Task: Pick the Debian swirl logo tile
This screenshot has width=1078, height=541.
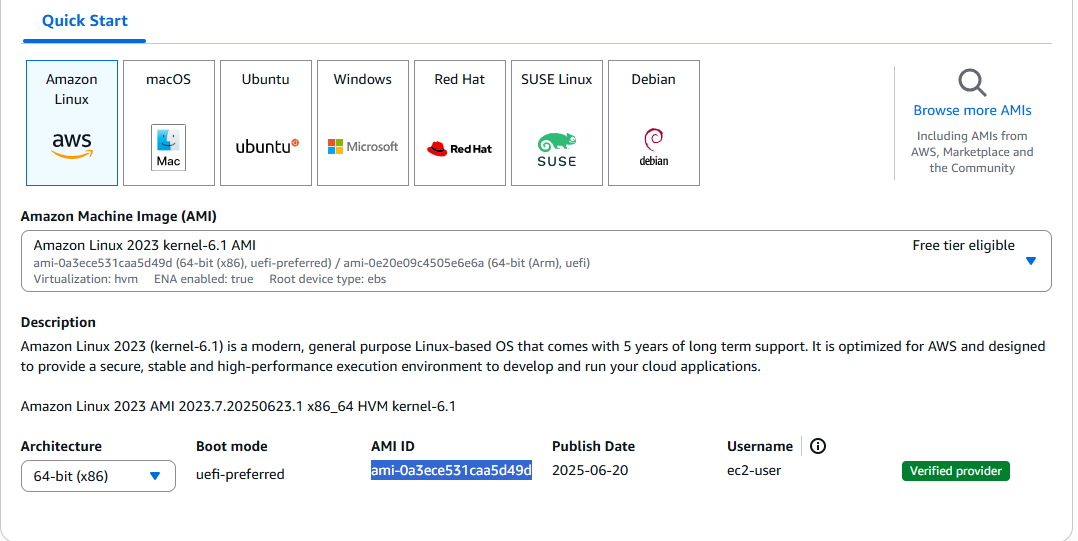Action: click(654, 123)
